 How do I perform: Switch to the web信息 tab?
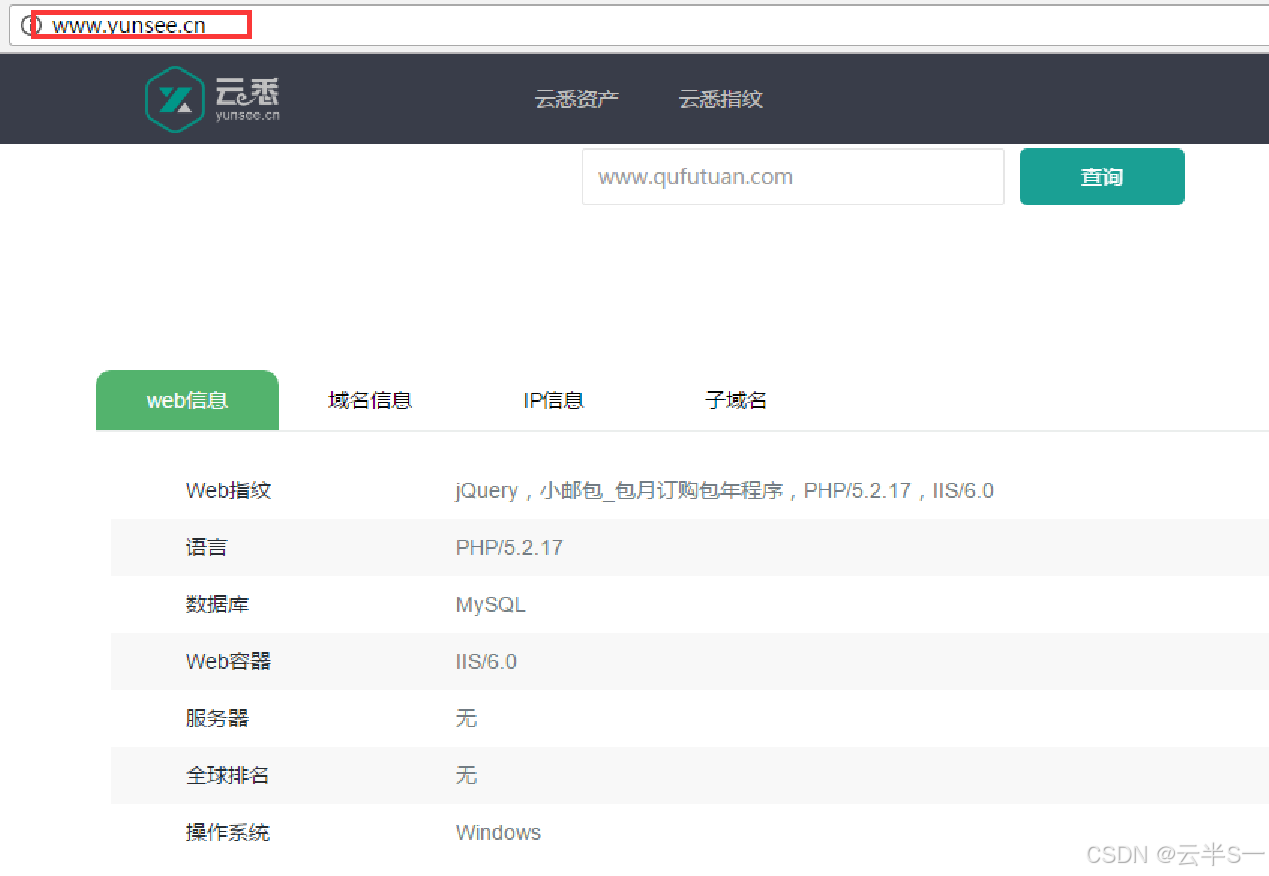tap(187, 400)
